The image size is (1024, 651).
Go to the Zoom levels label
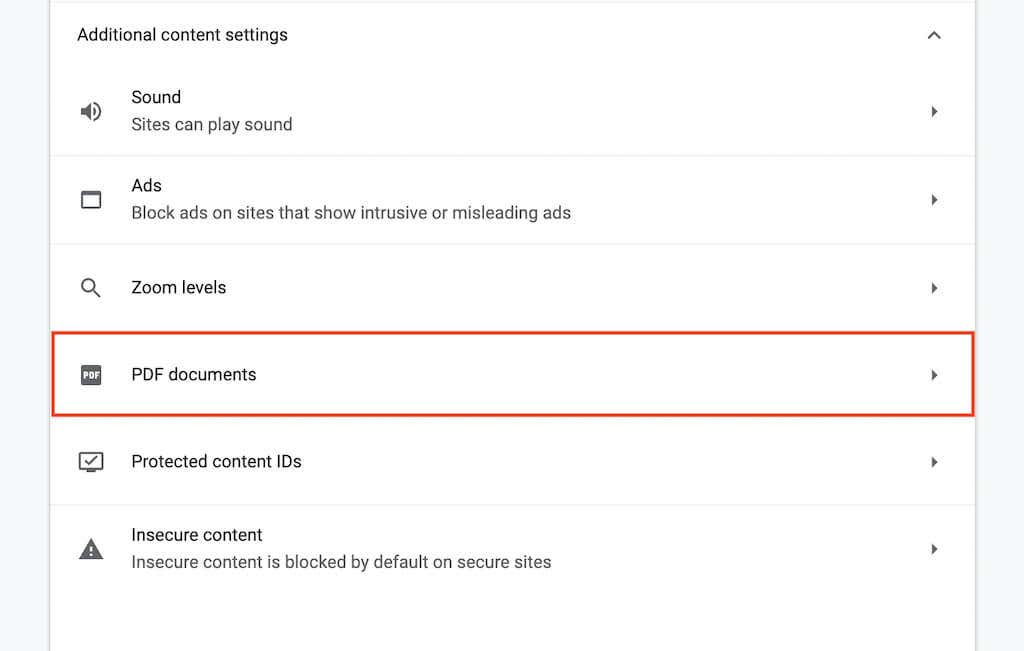(179, 288)
